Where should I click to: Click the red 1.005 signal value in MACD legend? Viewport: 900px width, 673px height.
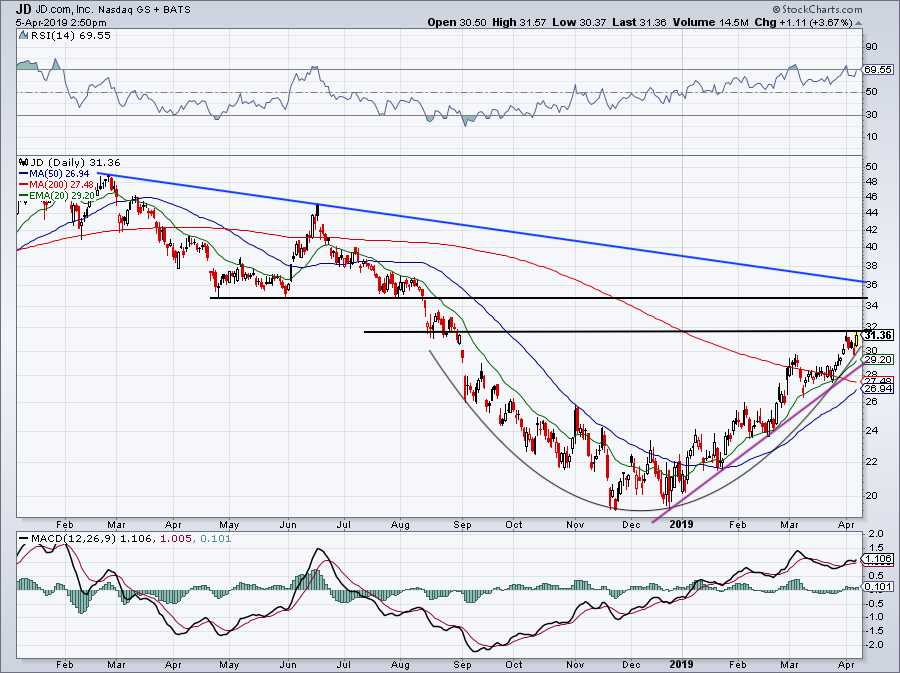click(174, 539)
